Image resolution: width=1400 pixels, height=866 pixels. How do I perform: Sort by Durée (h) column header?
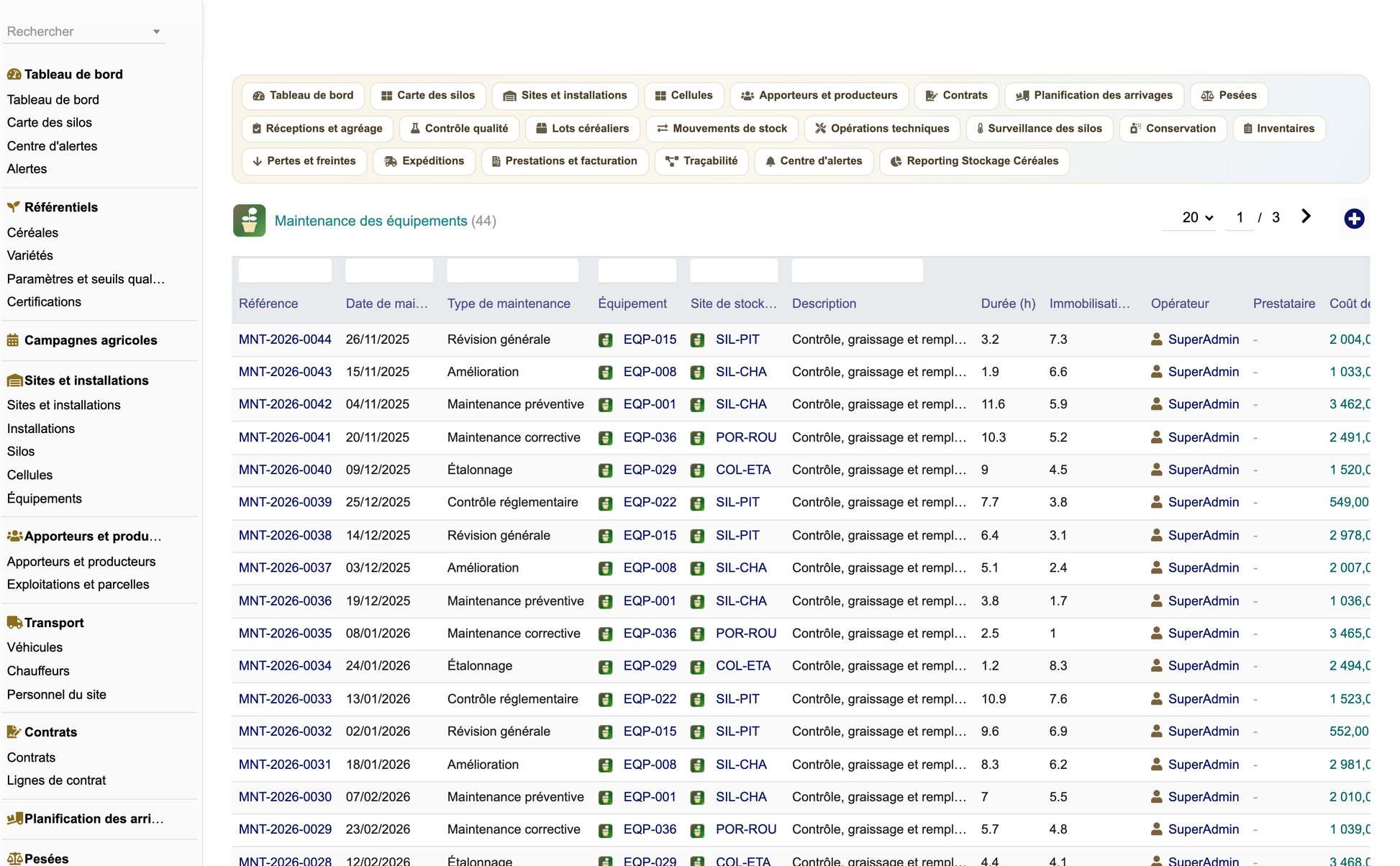[1008, 304]
